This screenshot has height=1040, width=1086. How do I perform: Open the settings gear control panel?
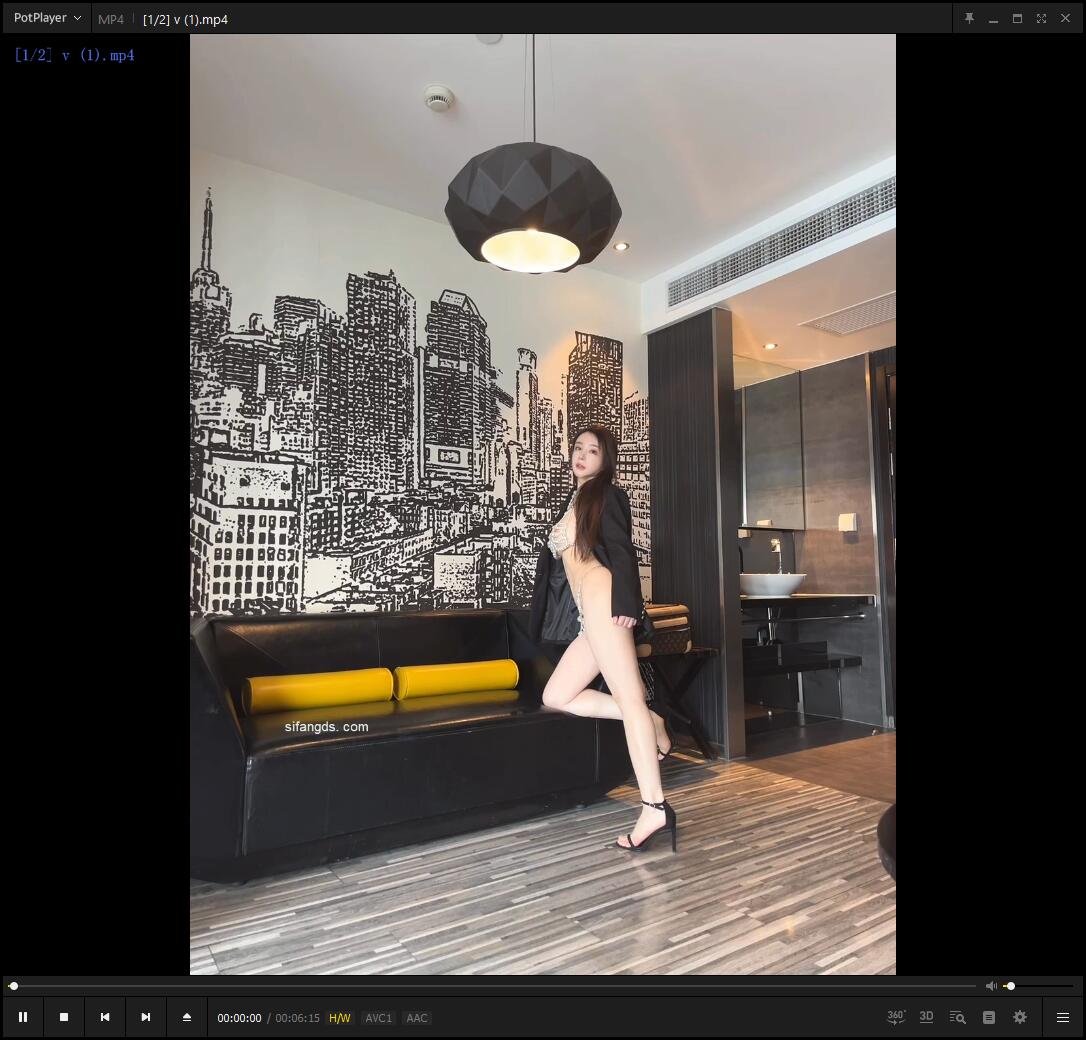coord(1020,1017)
